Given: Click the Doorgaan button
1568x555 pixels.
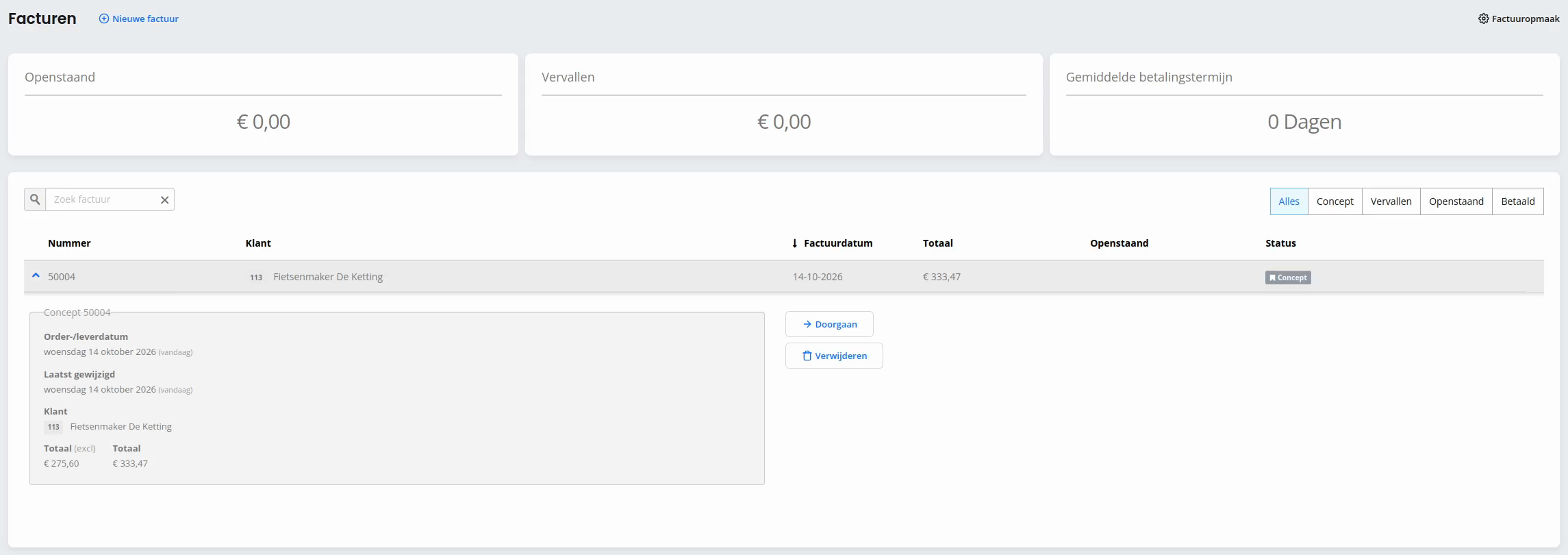Looking at the screenshot, I should [x=829, y=324].
